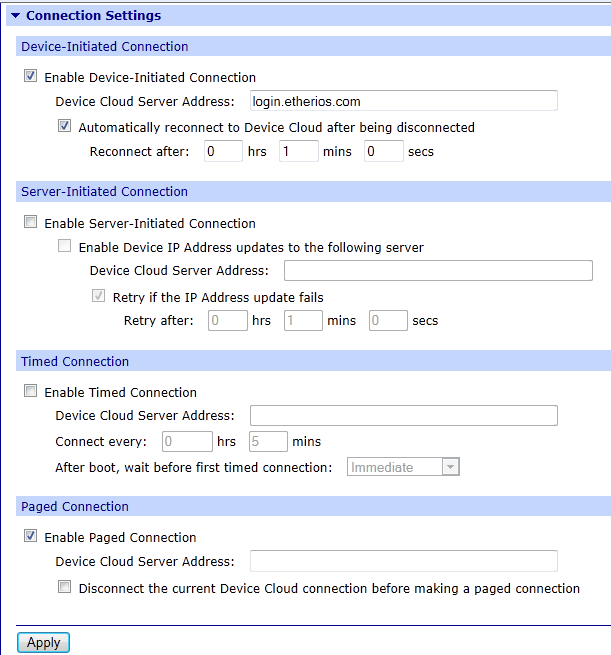Screen dimensions: 611x655
Task: Check disconnect current connection before paged connection
Action: (x=65, y=588)
